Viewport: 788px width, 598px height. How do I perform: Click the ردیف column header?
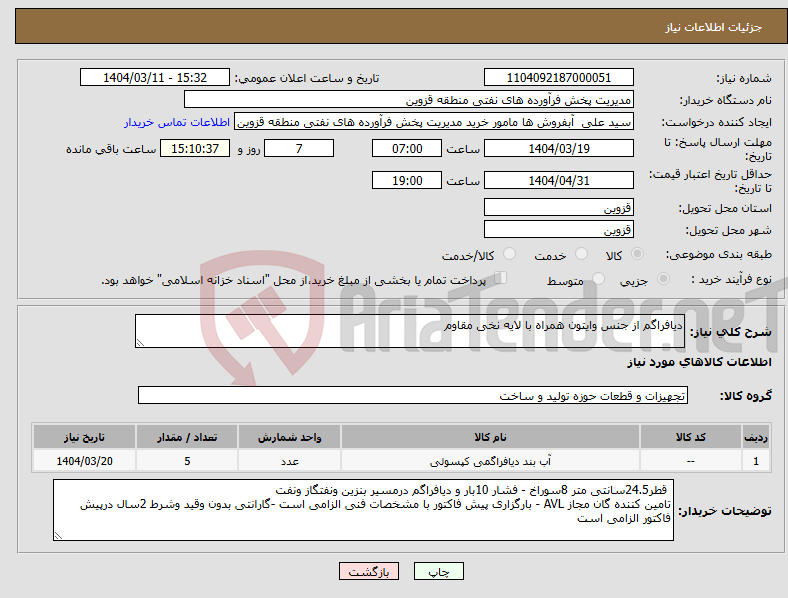pyautogui.click(x=756, y=437)
